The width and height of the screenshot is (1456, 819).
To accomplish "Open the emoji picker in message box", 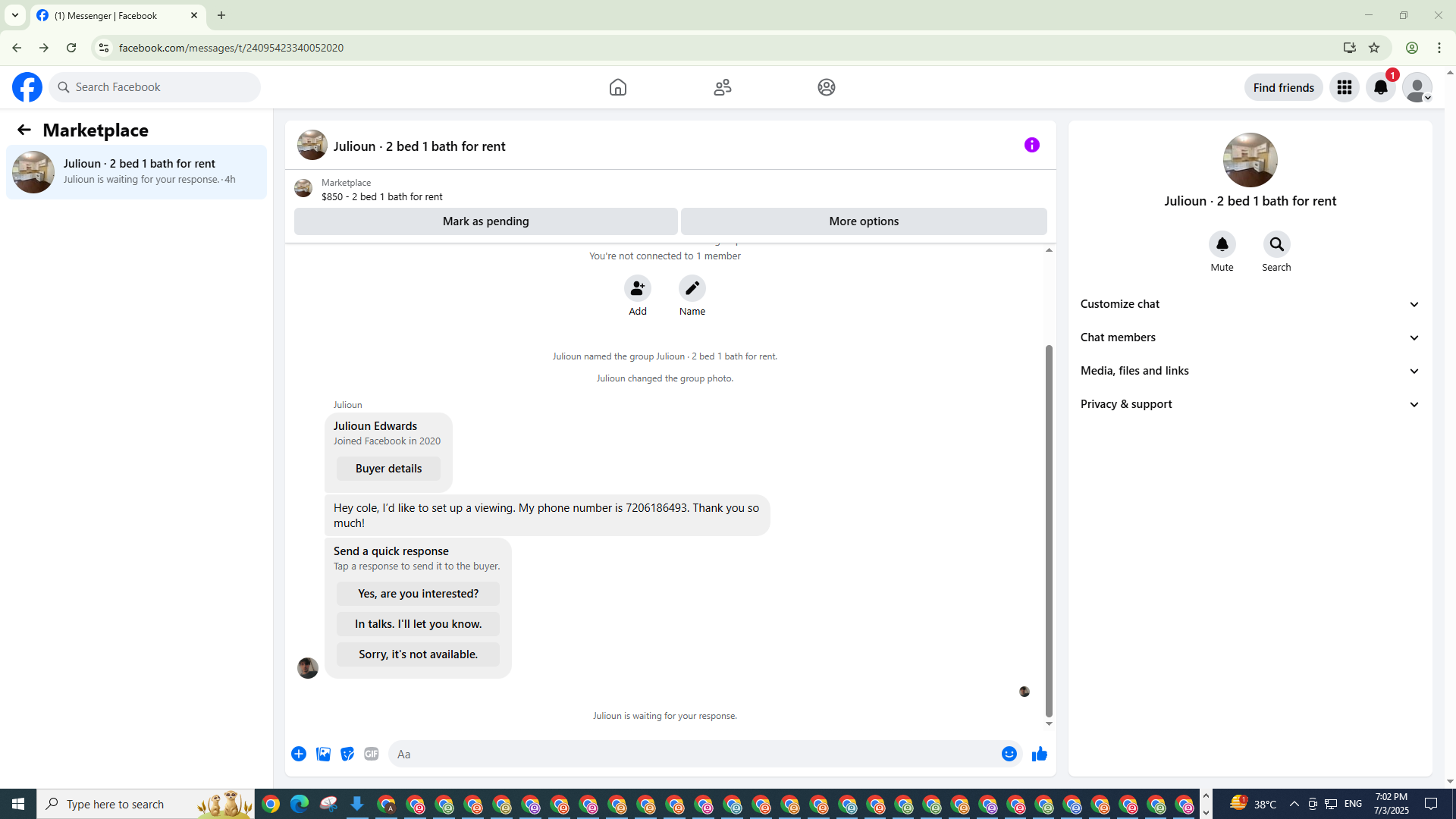I will coord(1009,754).
